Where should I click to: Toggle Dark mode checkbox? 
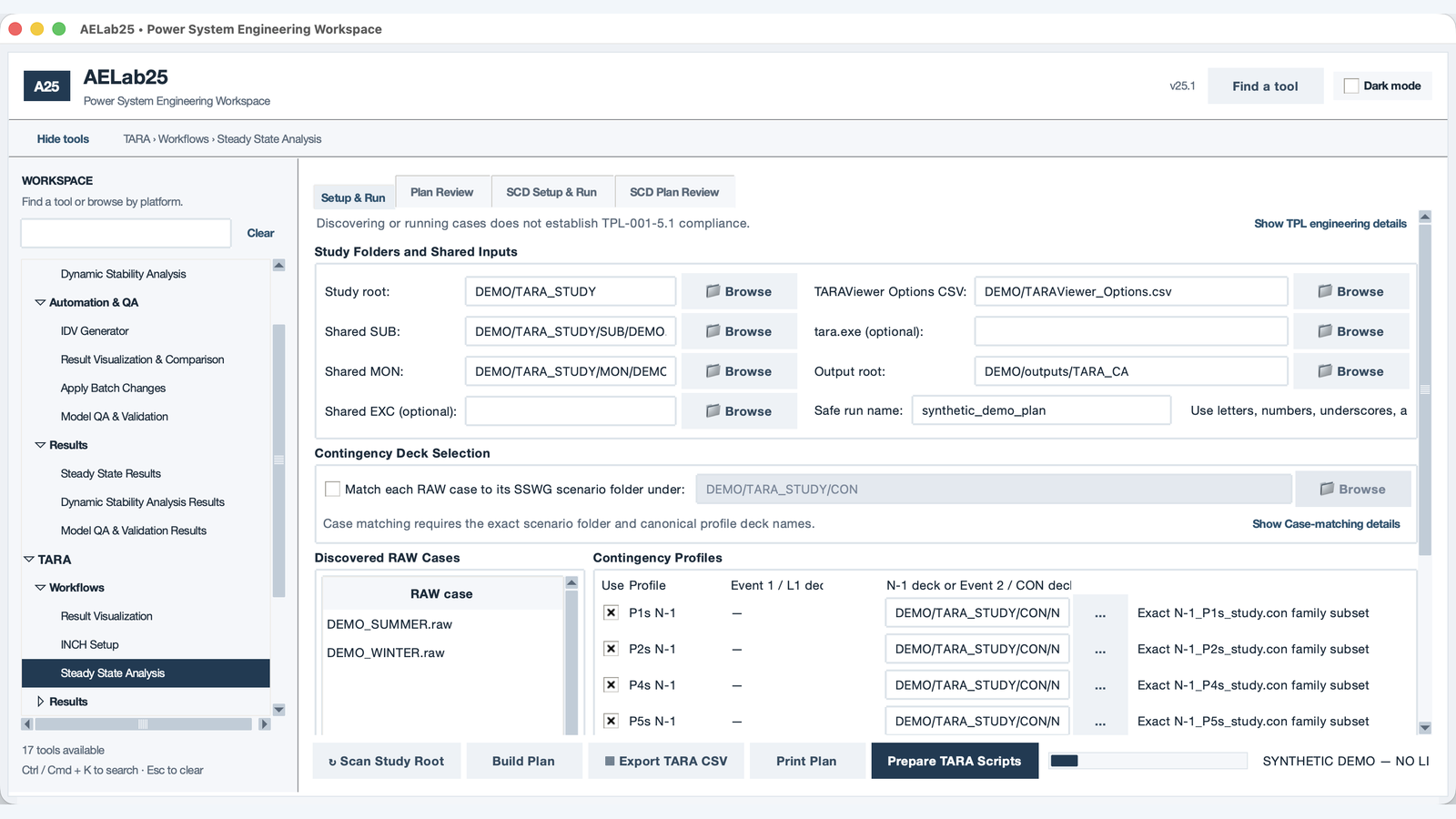[1351, 86]
